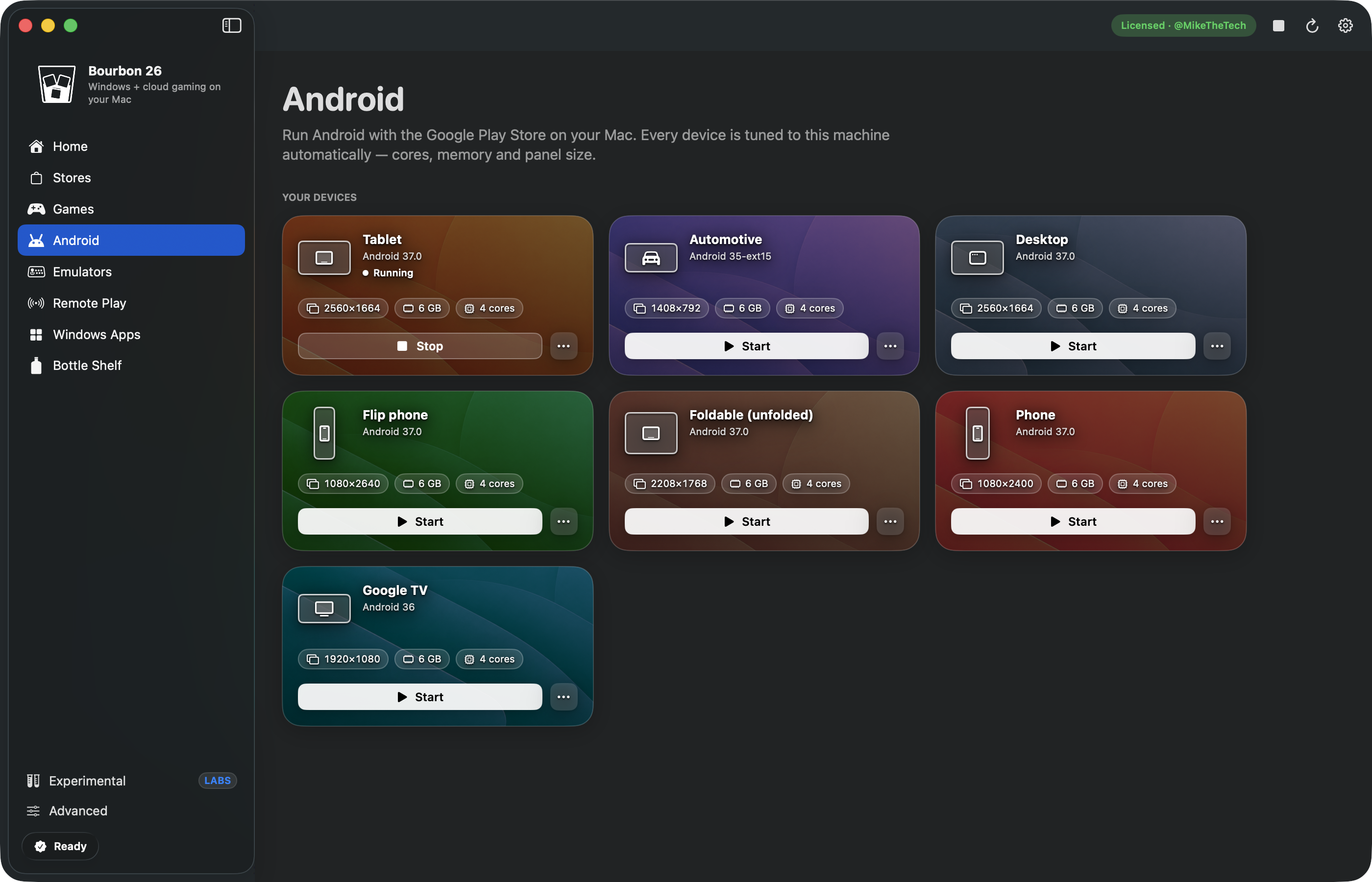The width and height of the screenshot is (1372, 882).
Task: Click the Automotive Android 35-ext15 version text
Action: [730, 256]
